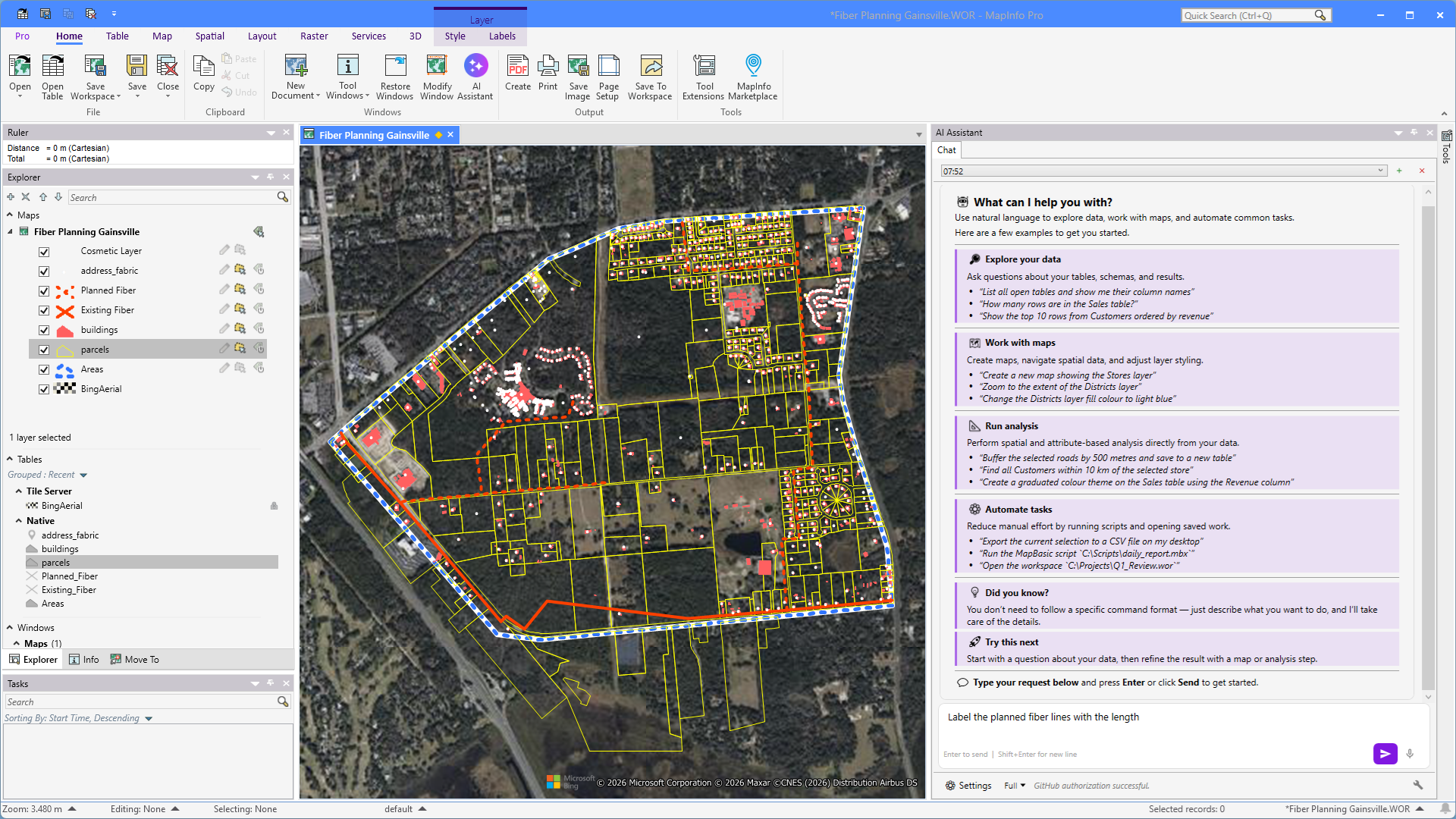Hide the Existing Fiber layer

[x=44, y=311]
